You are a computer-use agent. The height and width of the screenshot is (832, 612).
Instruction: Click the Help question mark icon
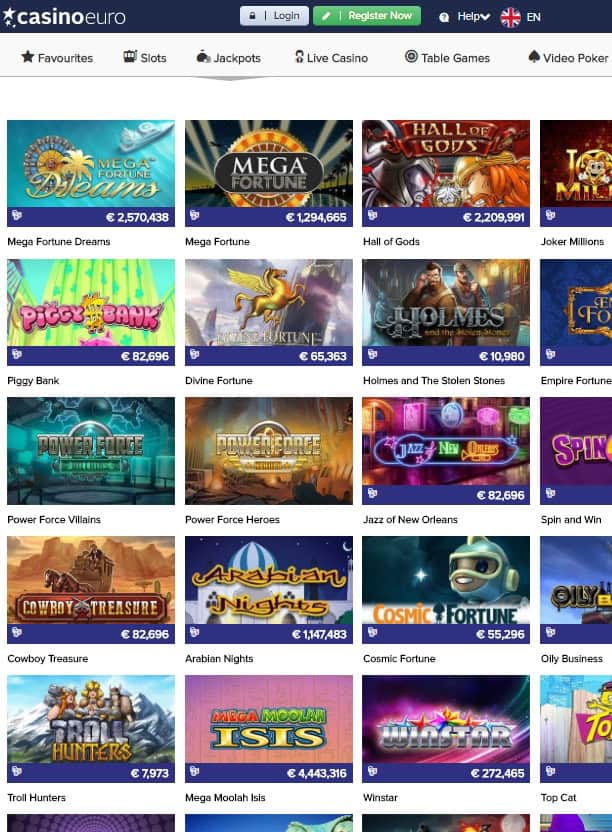click(x=444, y=17)
